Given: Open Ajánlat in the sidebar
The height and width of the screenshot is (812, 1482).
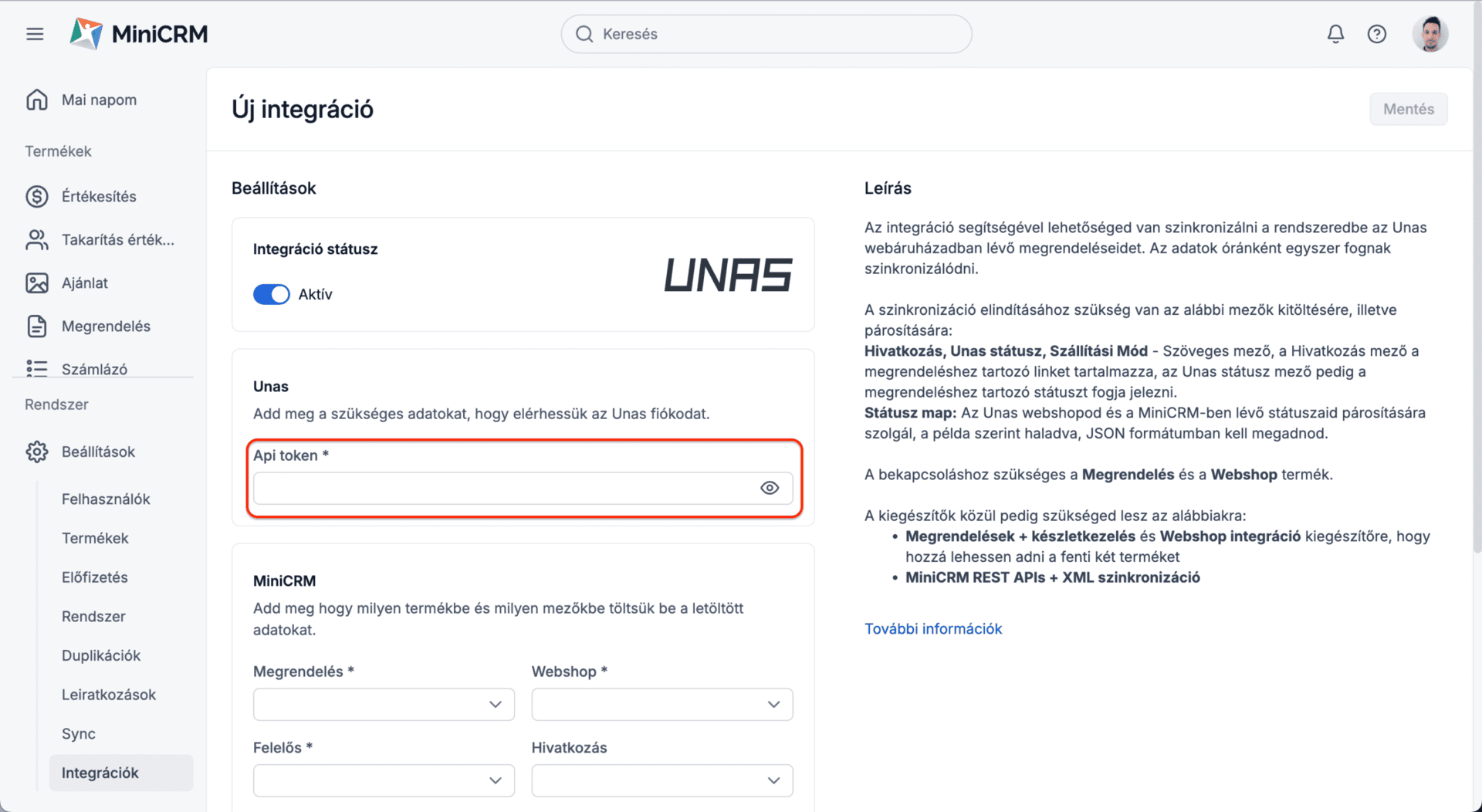Looking at the screenshot, I should [x=85, y=283].
